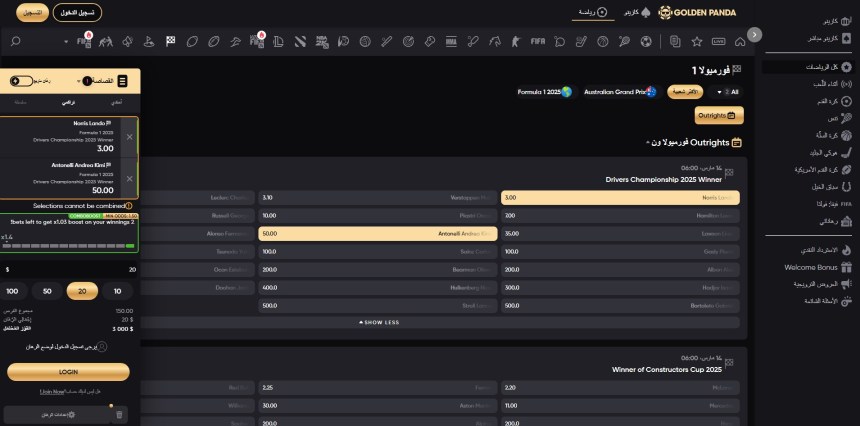The image size is (860, 426).
Task: Select the League of Legends L icon
Action: tap(279, 41)
